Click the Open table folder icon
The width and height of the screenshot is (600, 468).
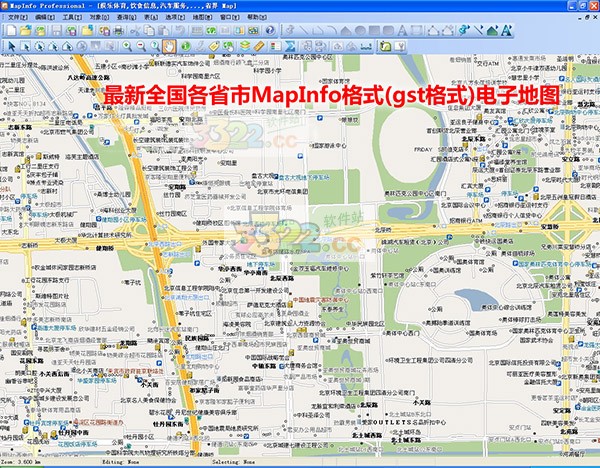[x=26, y=30]
